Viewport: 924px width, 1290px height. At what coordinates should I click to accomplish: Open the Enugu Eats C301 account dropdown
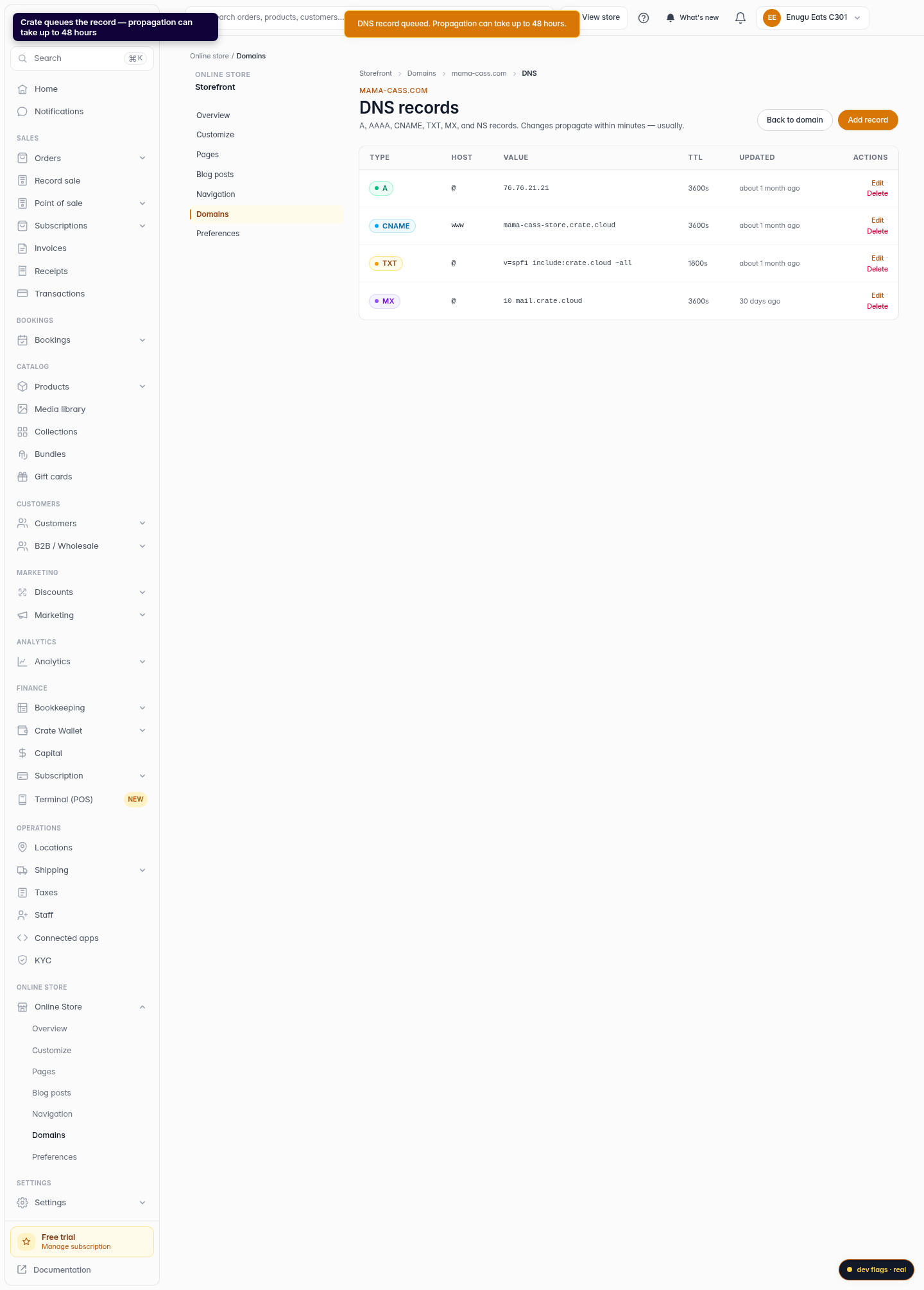(812, 18)
